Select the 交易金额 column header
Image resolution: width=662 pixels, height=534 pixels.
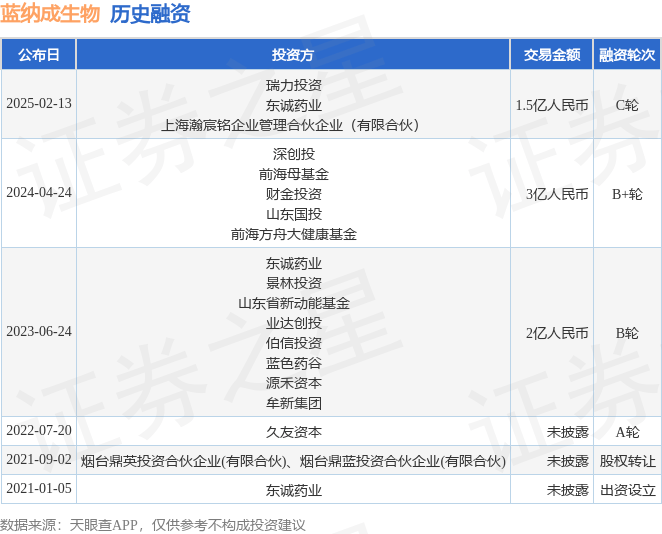tap(552, 54)
